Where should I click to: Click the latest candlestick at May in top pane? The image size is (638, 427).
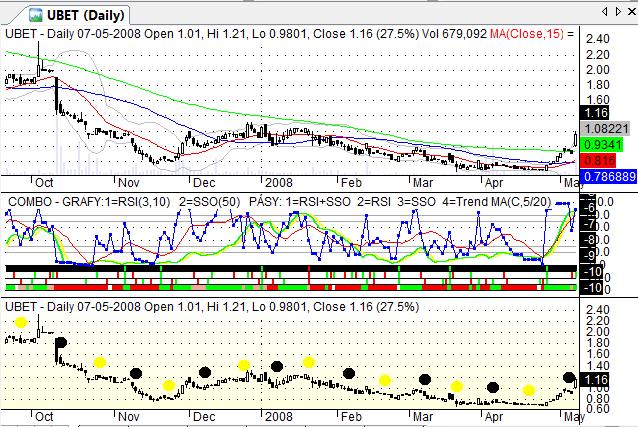pyautogui.click(x=575, y=139)
